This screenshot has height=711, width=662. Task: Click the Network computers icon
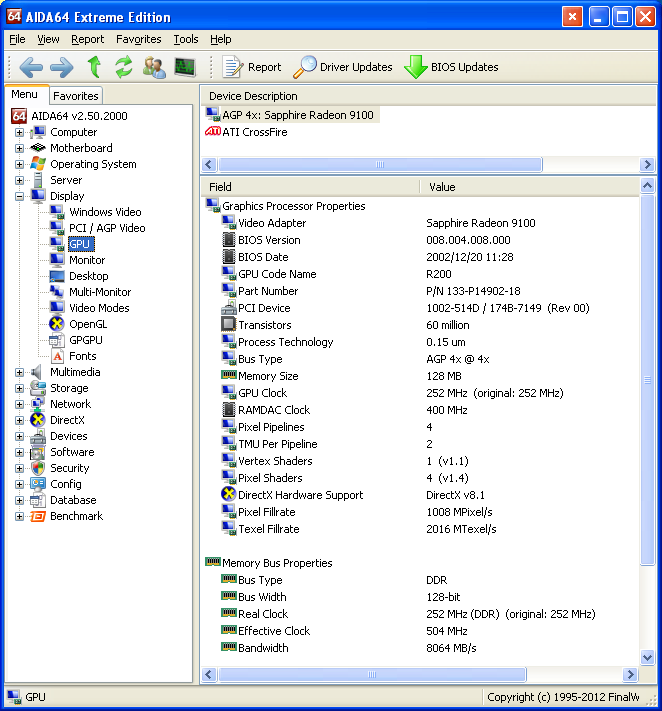point(38,404)
